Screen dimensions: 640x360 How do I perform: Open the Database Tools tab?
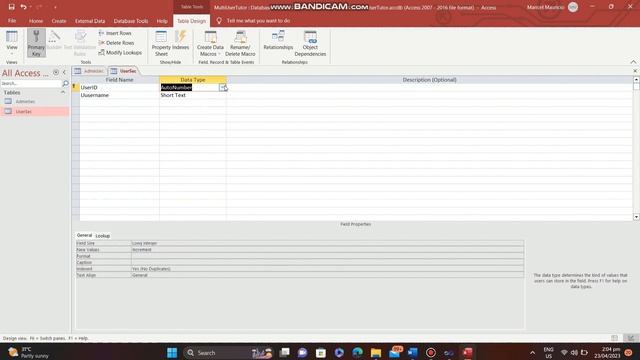(x=131, y=21)
